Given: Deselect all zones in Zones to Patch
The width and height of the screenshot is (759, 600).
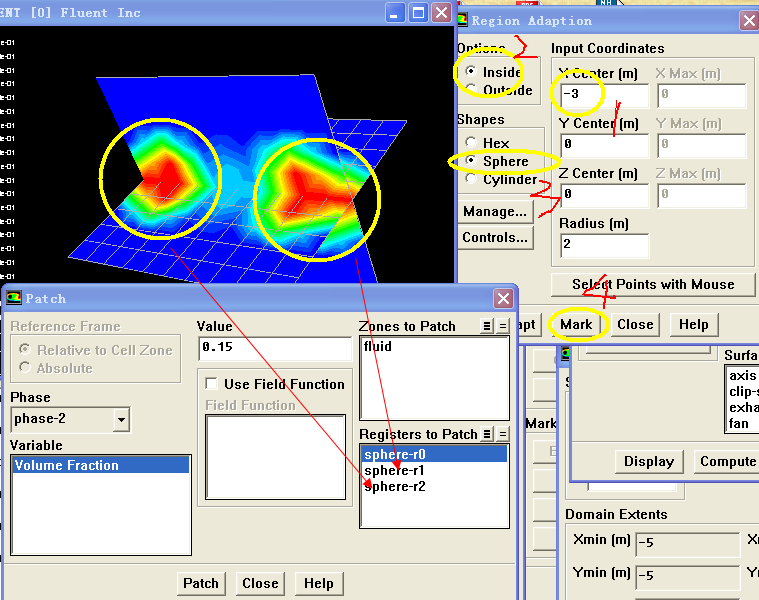Looking at the screenshot, I should 502,326.
